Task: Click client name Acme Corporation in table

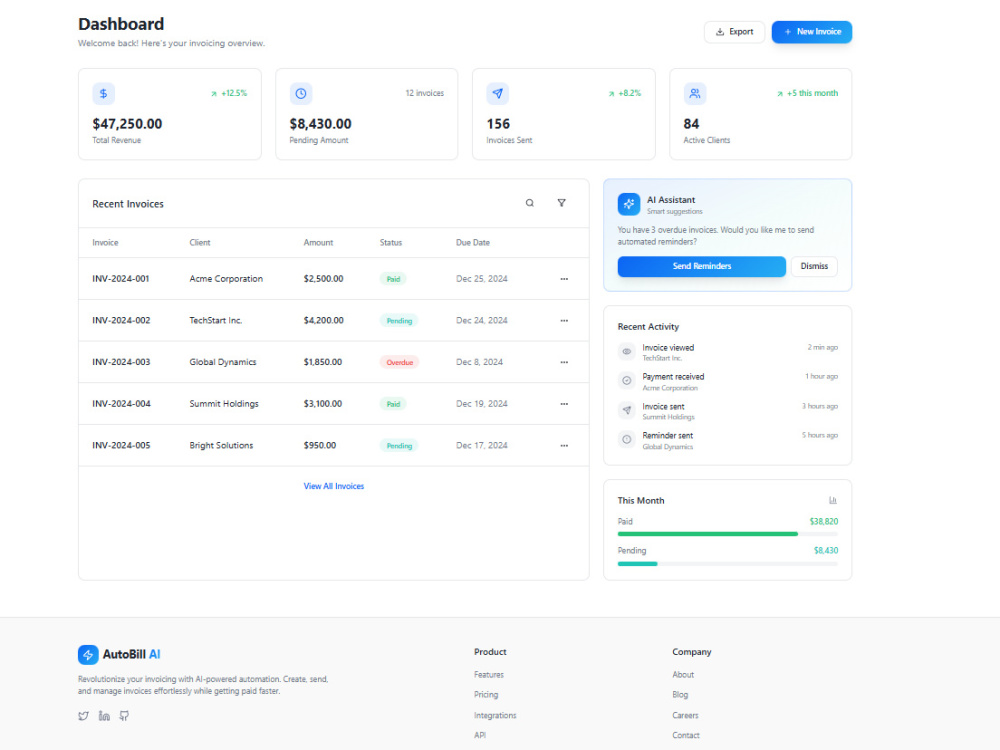Action: 226,279
